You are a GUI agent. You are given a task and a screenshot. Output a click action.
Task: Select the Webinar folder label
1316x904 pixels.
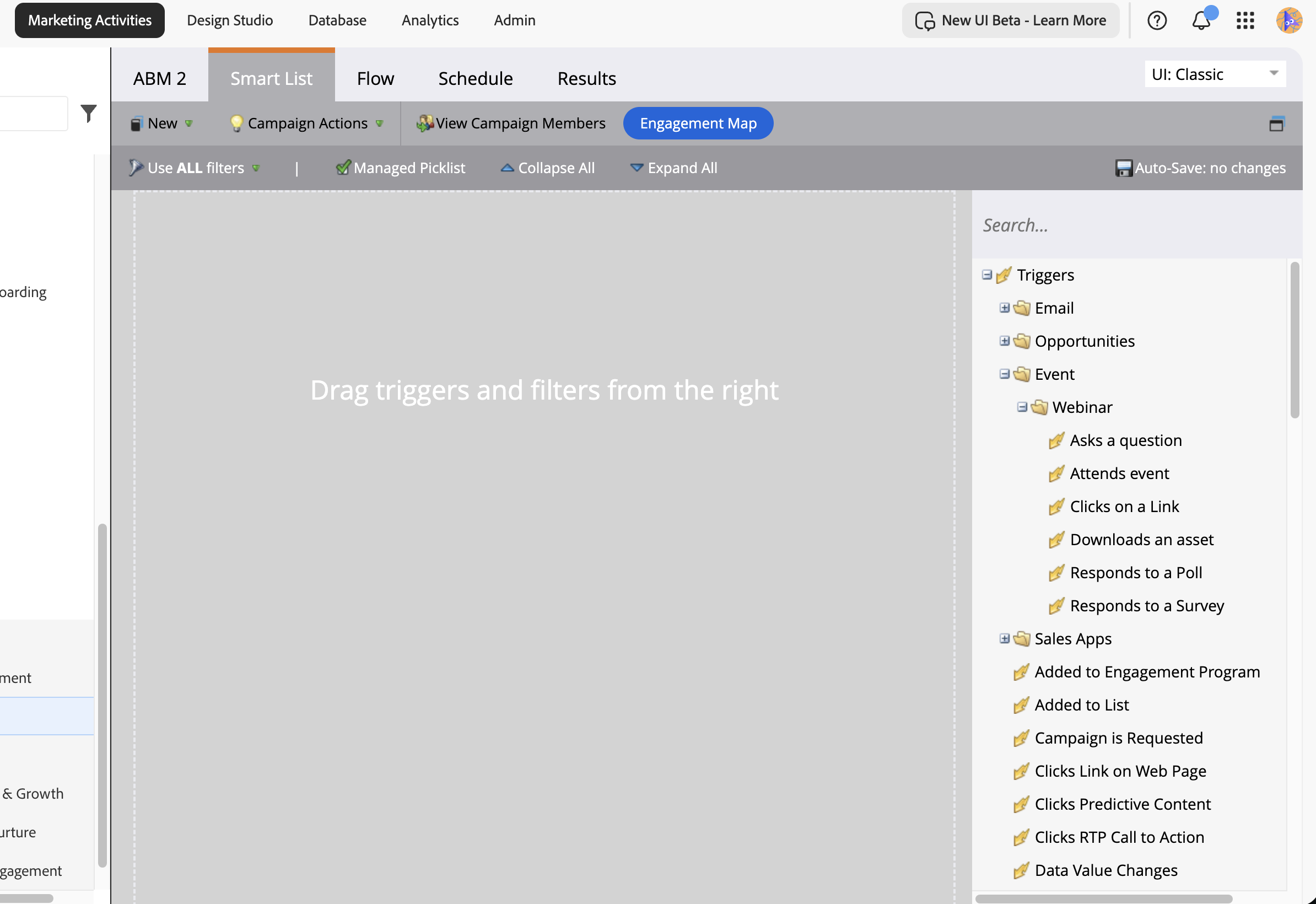1082,407
